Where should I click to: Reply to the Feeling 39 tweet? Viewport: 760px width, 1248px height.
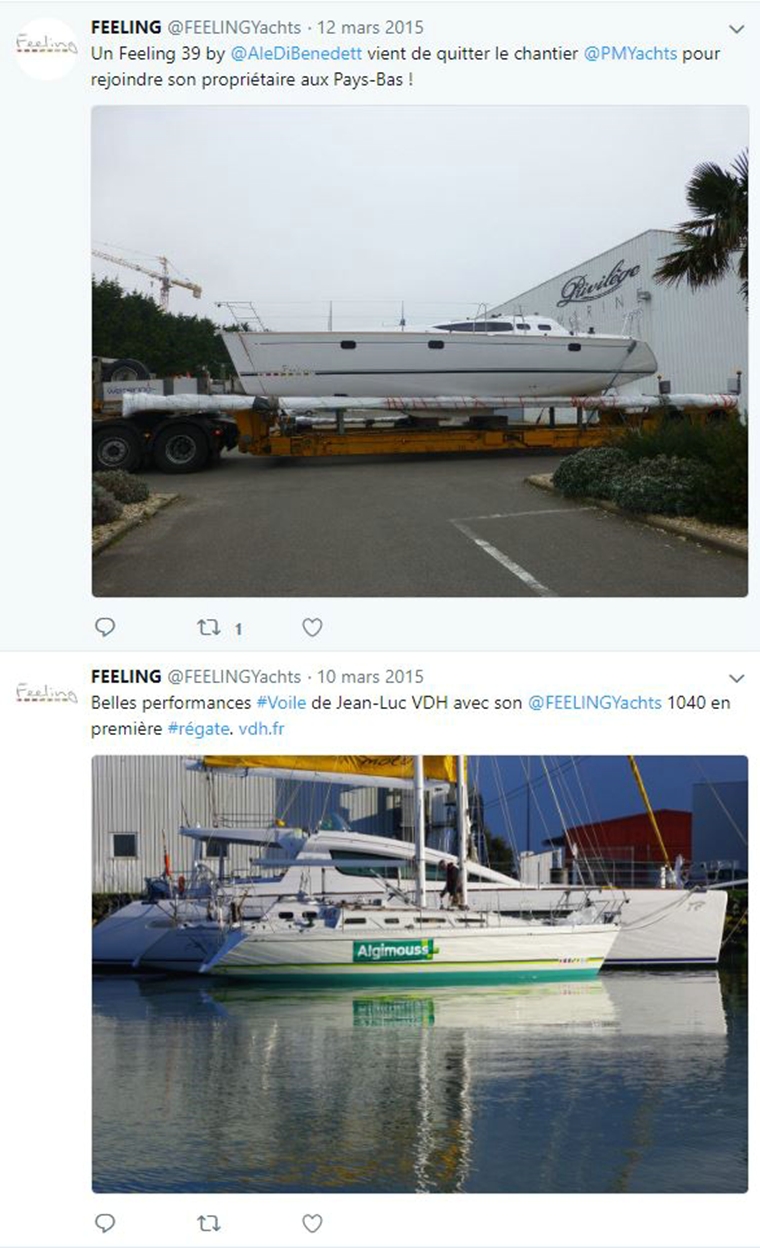105,628
